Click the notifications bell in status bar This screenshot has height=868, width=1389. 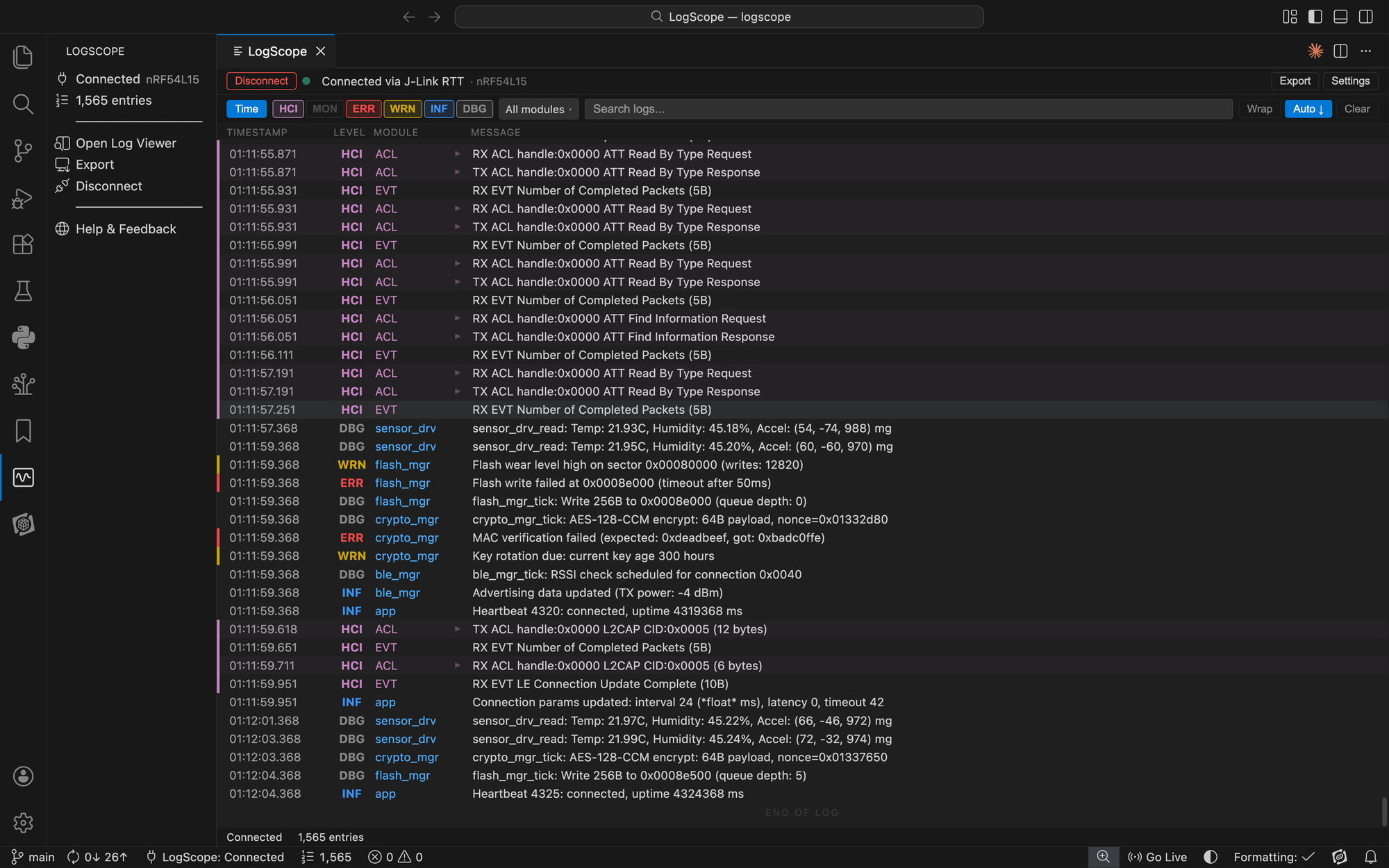pyautogui.click(x=1370, y=857)
